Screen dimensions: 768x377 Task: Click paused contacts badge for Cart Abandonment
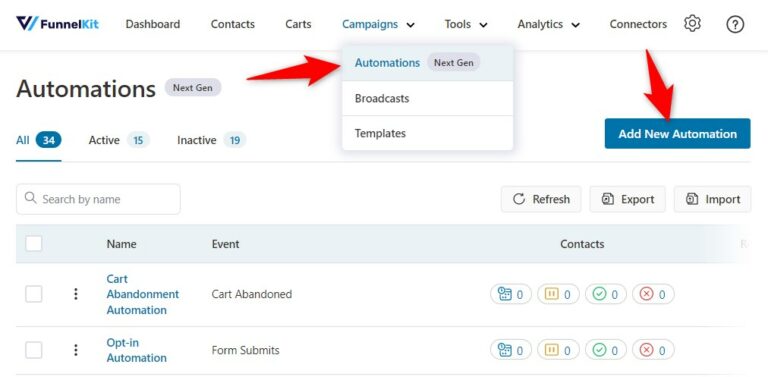(x=558, y=294)
